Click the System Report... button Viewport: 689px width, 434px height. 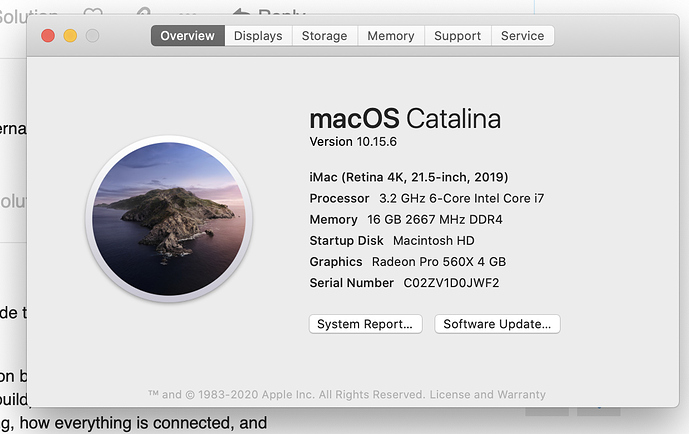tap(366, 324)
